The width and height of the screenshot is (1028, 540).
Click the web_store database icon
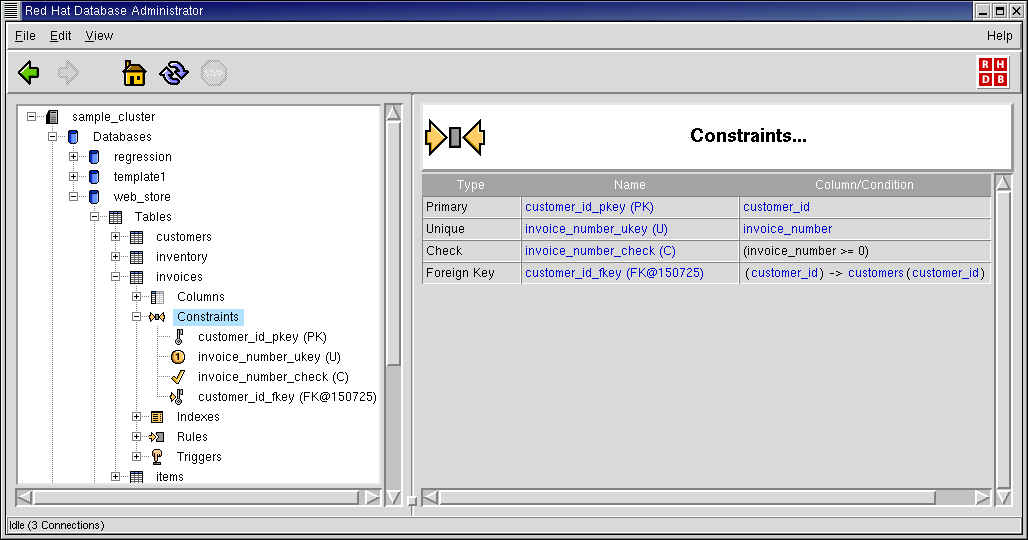(x=94, y=197)
